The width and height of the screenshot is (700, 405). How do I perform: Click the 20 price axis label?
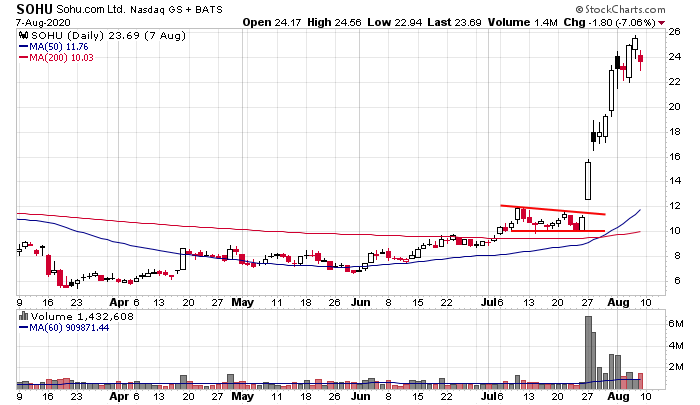[675, 106]
